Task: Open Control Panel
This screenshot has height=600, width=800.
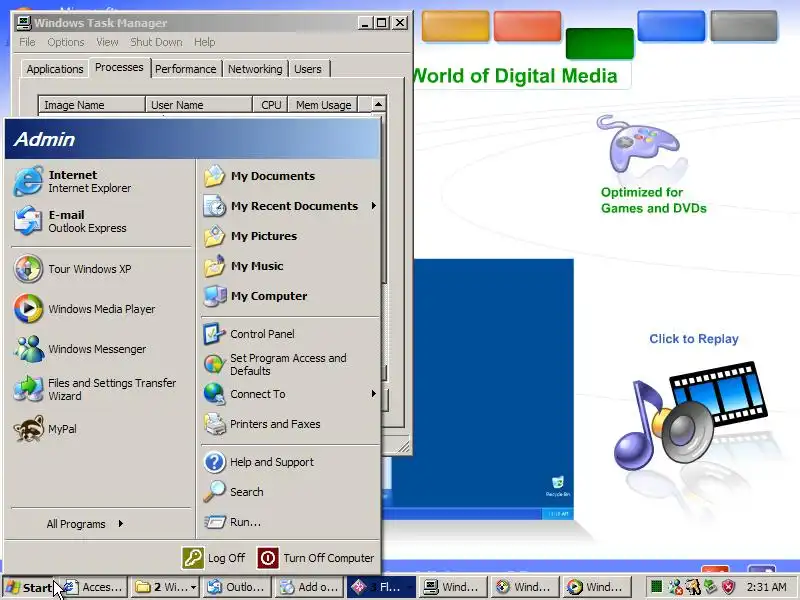Action: [290, 334]
